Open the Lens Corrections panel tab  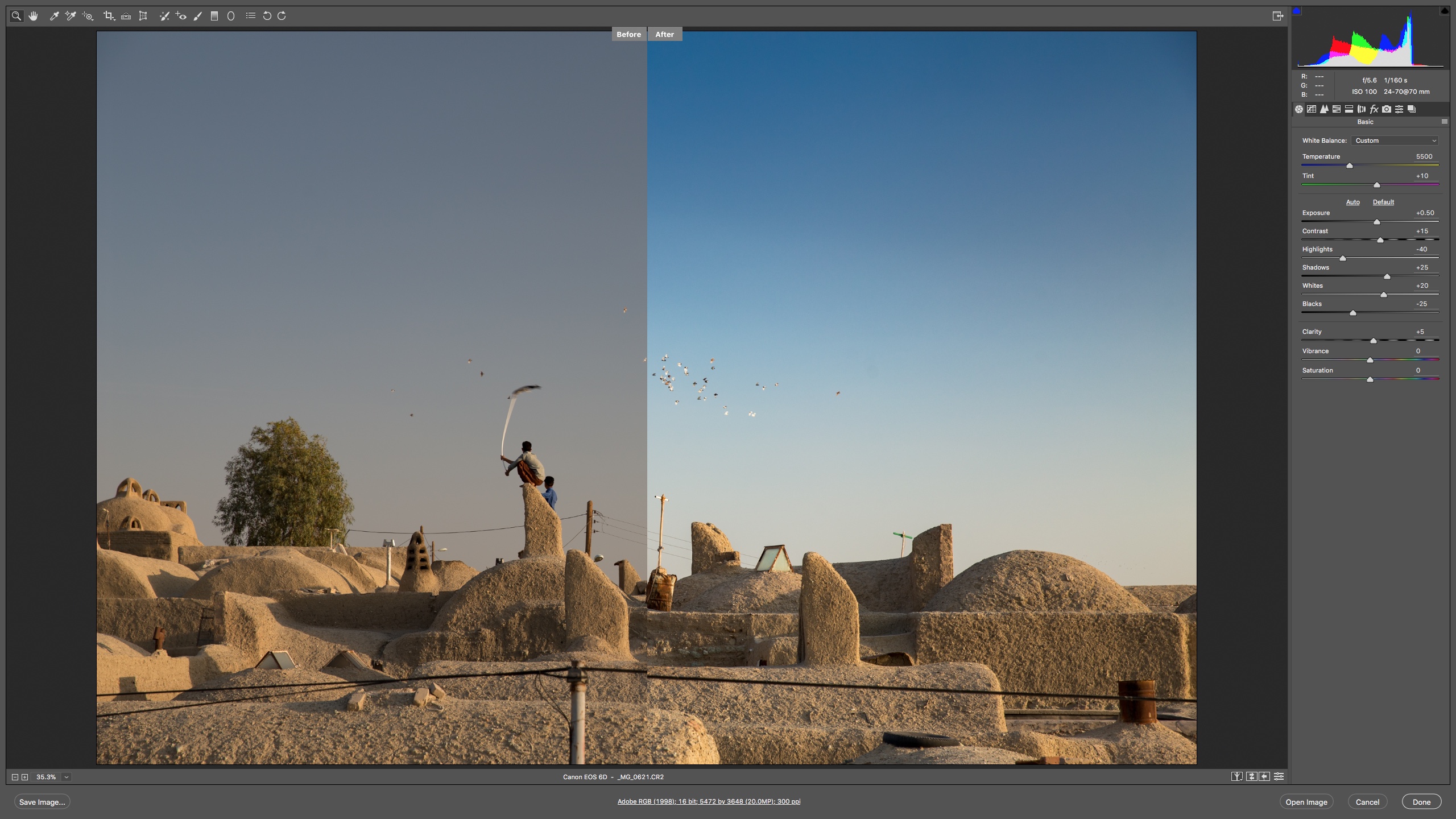coord(1362,109)
